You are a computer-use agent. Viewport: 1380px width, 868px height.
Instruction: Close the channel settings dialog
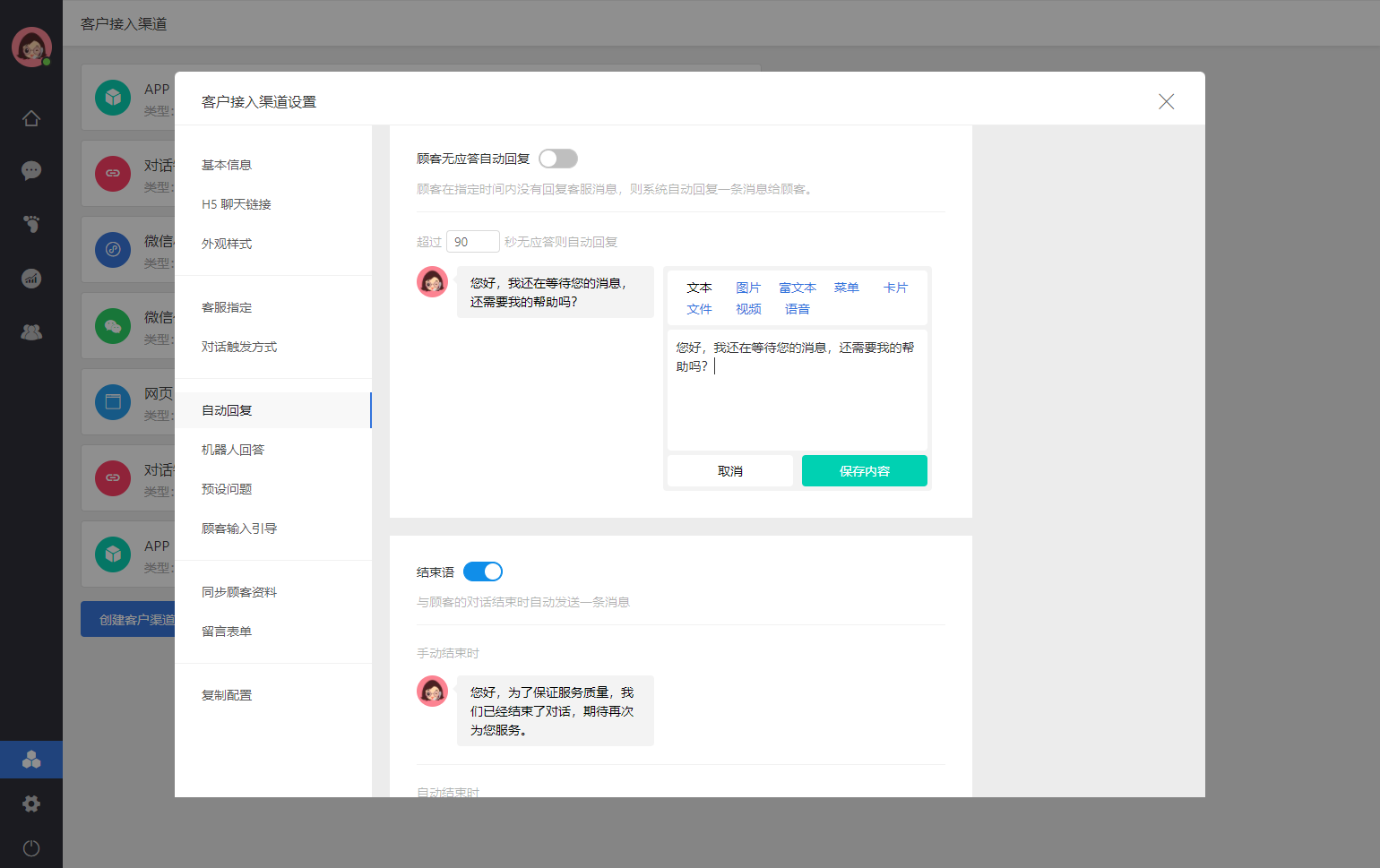click(x=1166, y=101)
